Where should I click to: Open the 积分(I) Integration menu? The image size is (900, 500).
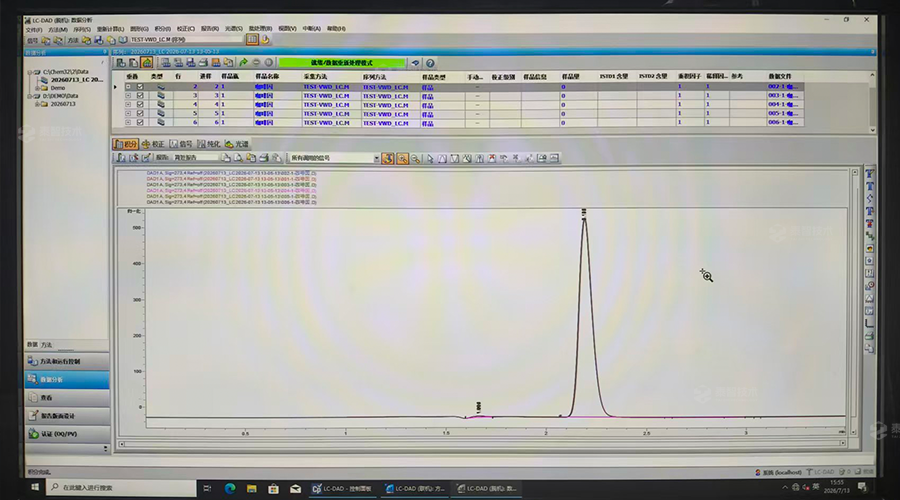click(x=162, y=29)
